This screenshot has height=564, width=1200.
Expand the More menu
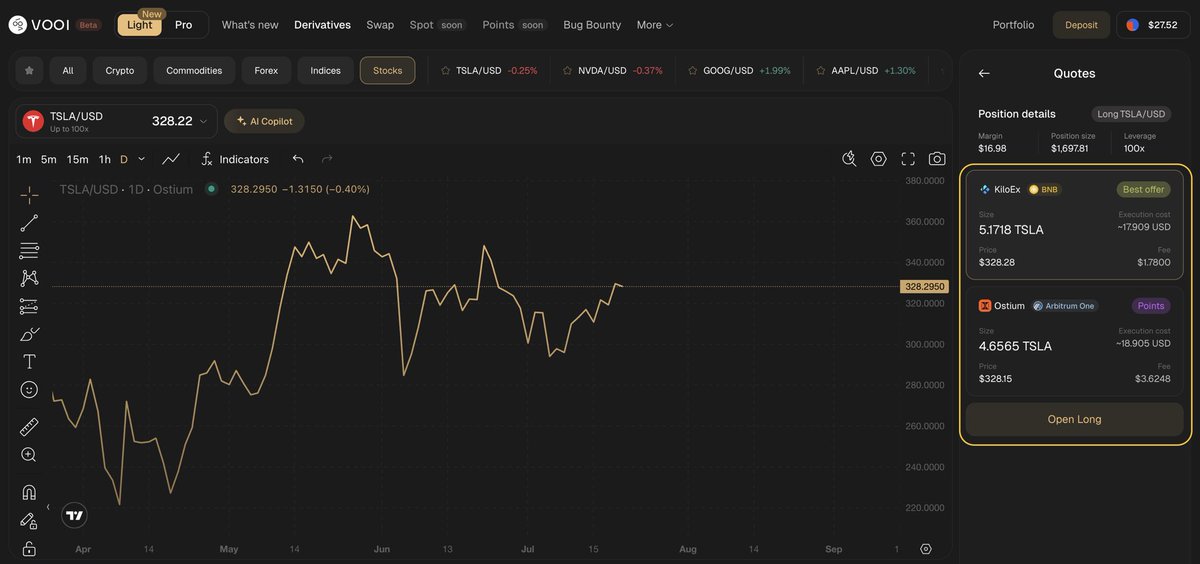coord(655,25)
